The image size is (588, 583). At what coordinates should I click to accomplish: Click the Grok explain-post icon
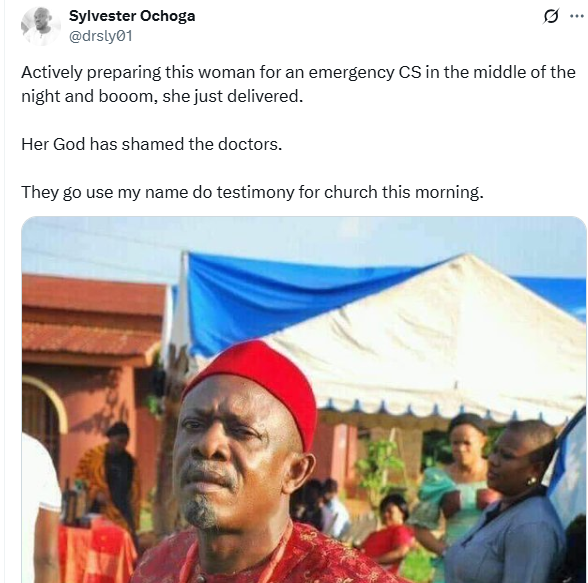pos(550,16)
